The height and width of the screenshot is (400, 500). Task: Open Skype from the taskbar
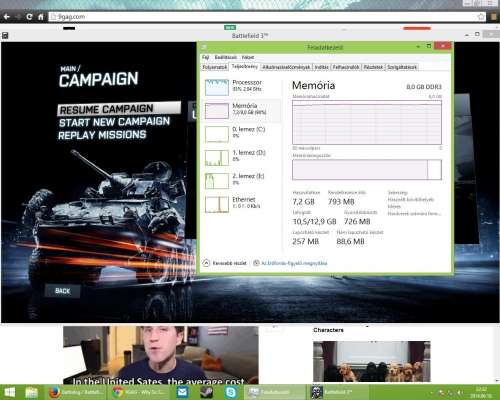(x=231, y=392)
